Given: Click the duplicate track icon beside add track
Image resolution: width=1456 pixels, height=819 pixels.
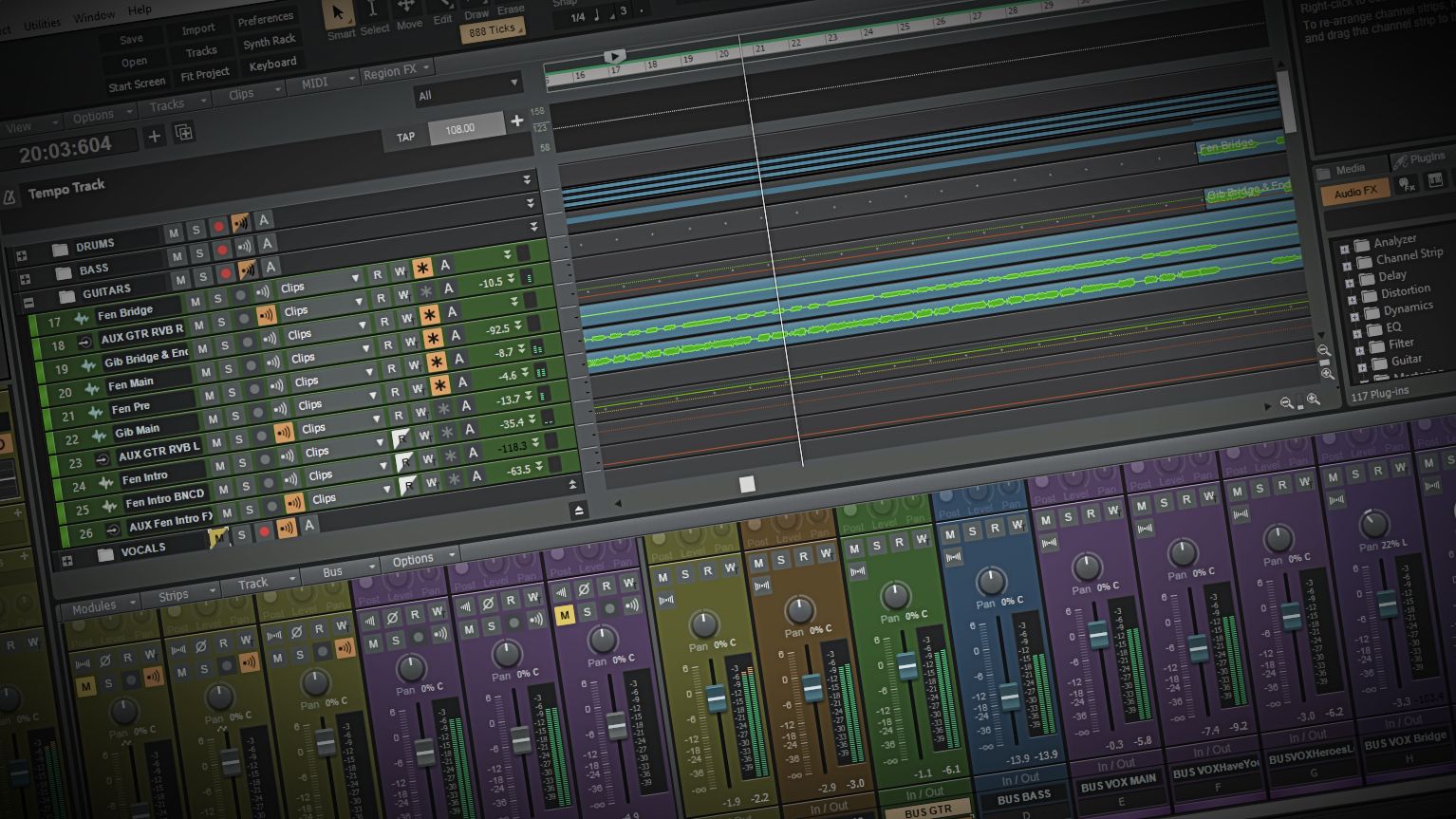Looking at the screenshot, I should [x=183, y=132].
